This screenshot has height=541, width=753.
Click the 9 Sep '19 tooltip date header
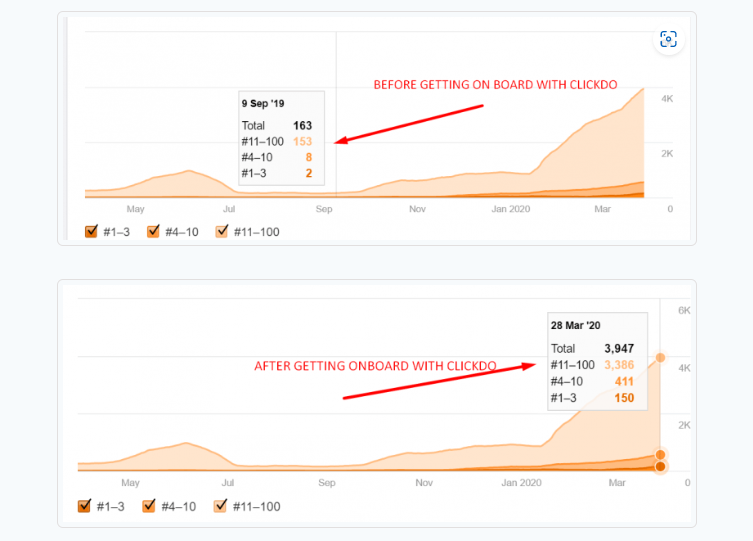(262, 103)
